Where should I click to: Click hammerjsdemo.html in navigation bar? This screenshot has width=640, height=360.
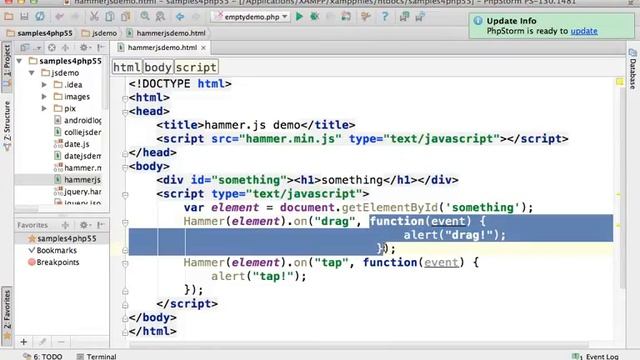(x=166, y=33)
